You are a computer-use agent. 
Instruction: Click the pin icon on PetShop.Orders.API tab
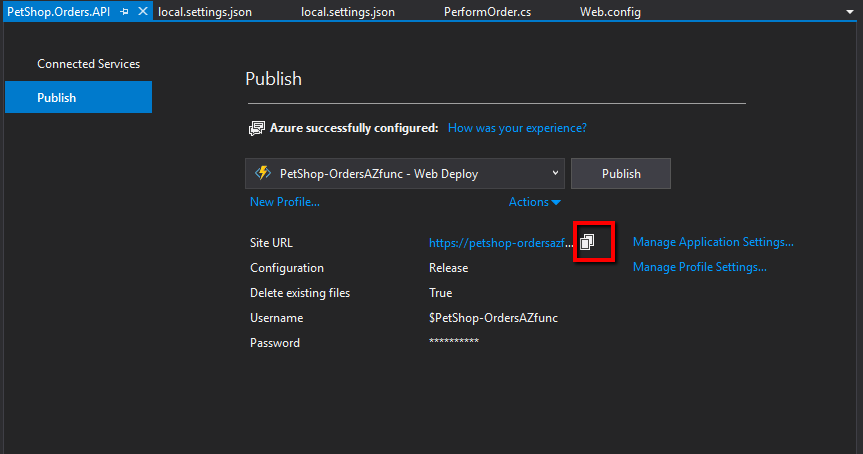pos(124,12)
